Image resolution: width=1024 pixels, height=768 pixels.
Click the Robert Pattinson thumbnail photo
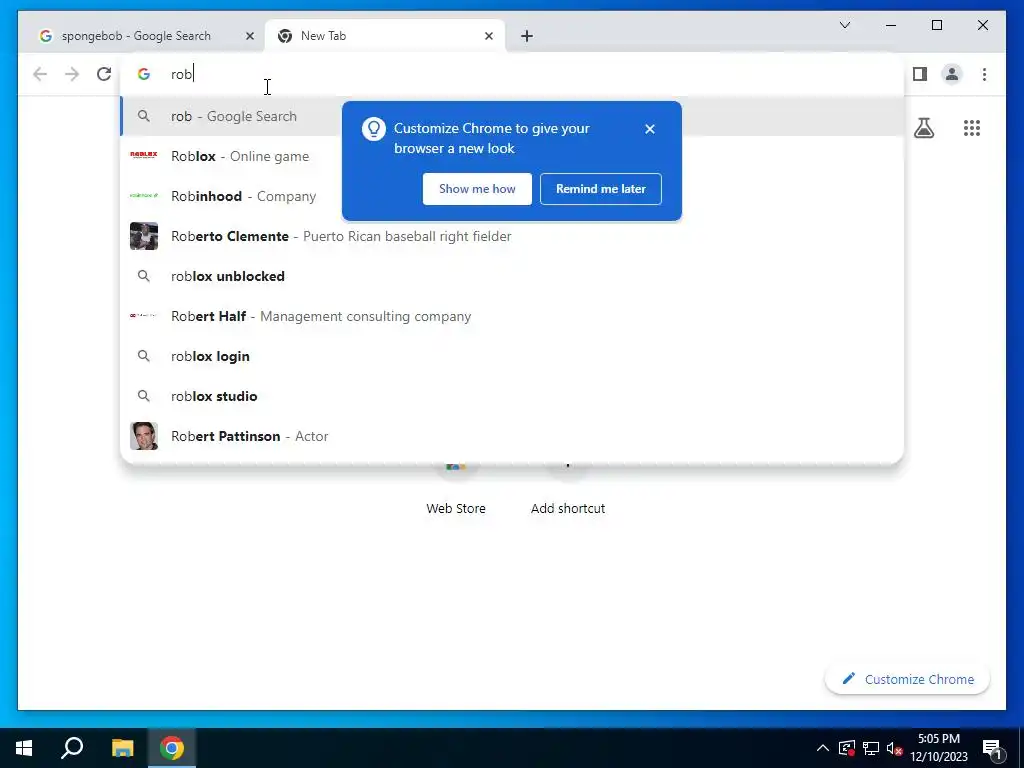click(x=144, y=436)
